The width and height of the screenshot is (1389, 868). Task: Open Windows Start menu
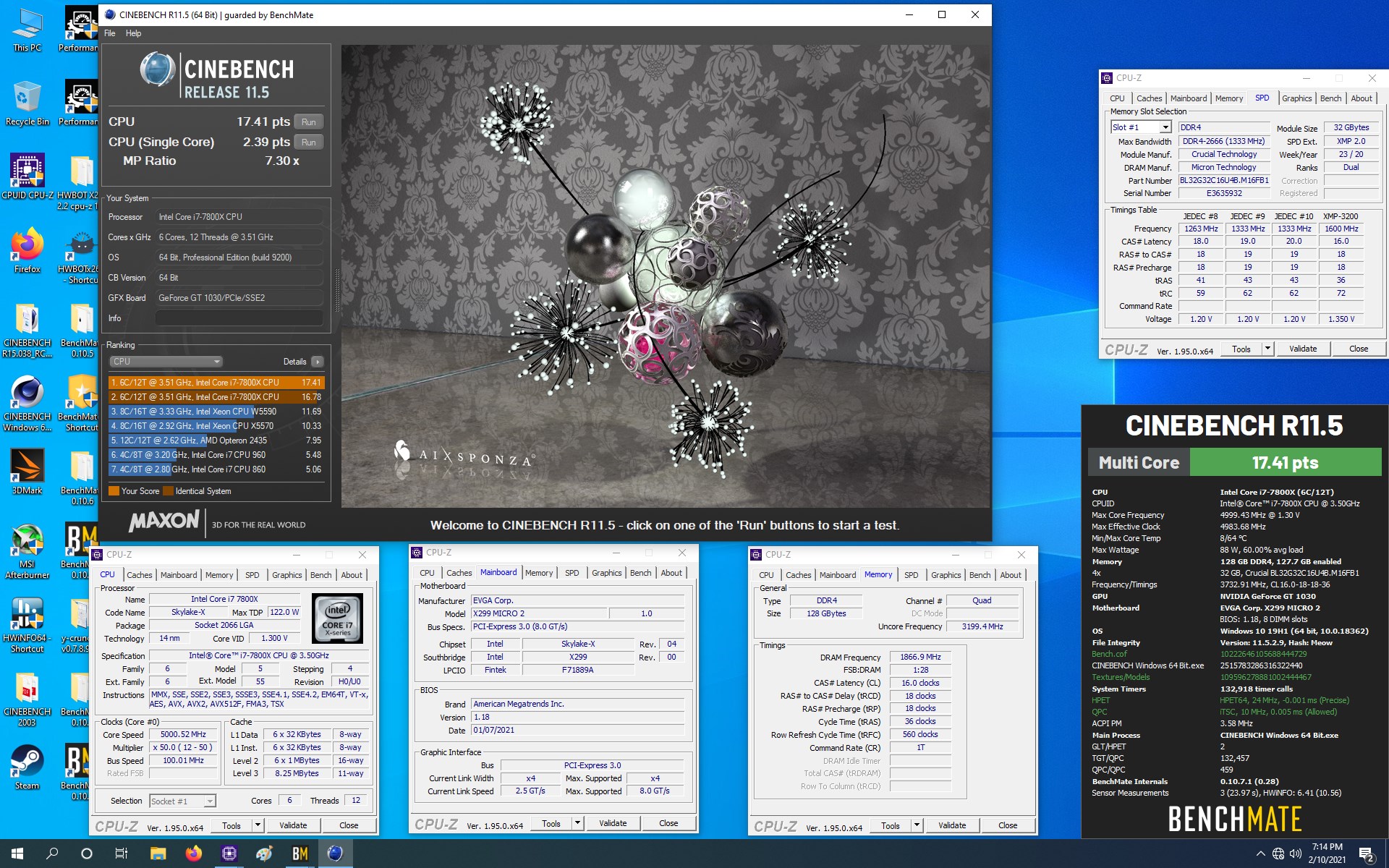17,854
